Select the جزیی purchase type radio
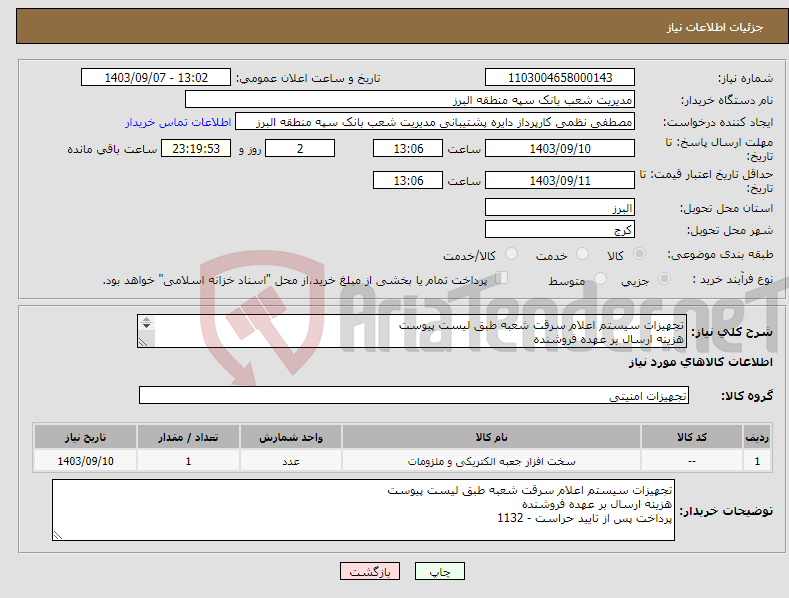The width and height of the screenshot is (789, 598). click(664, 279)
